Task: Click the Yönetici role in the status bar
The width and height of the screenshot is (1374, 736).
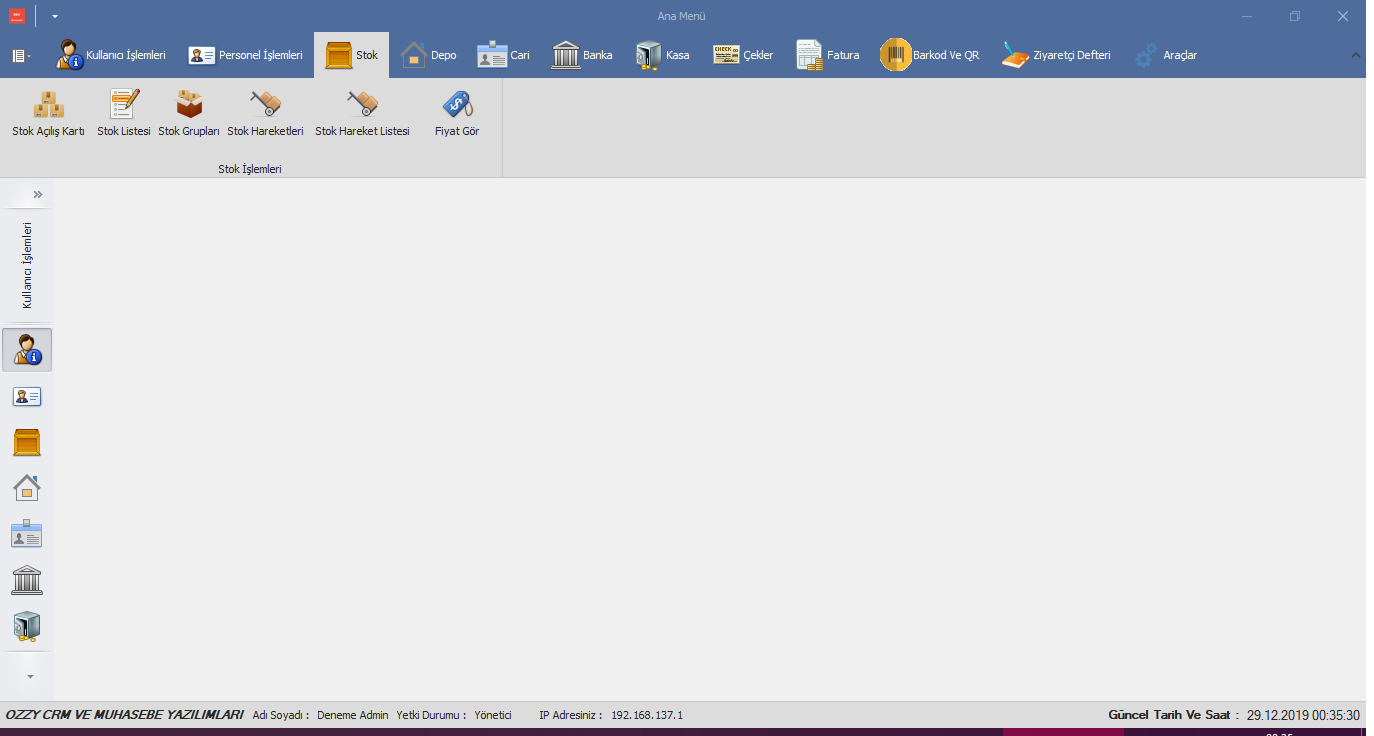Action: click(493, 715)
